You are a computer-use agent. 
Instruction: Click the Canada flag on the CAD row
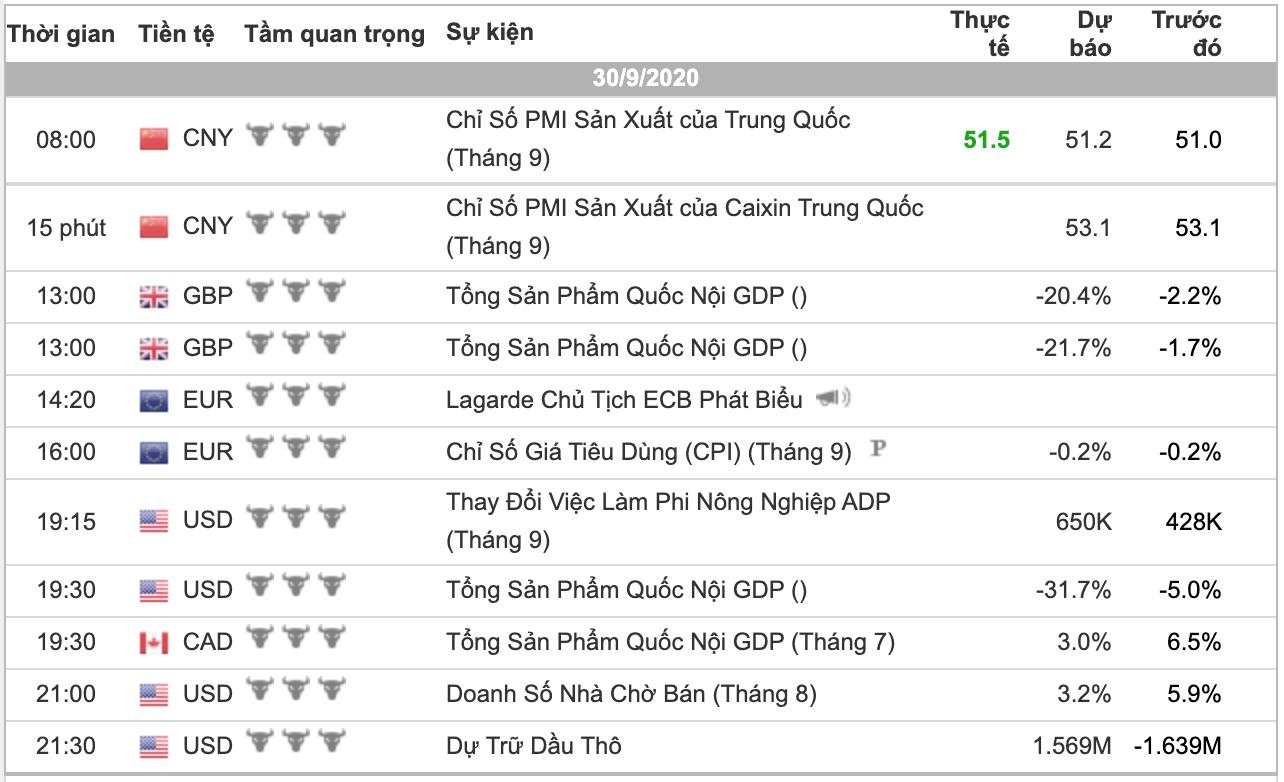pos(154,642)
